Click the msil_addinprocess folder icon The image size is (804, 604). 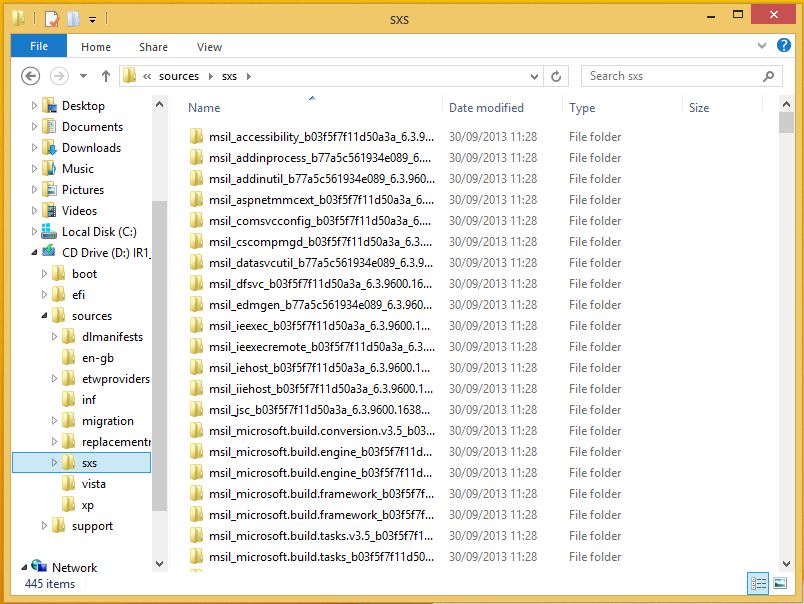[x=196, y=157]
